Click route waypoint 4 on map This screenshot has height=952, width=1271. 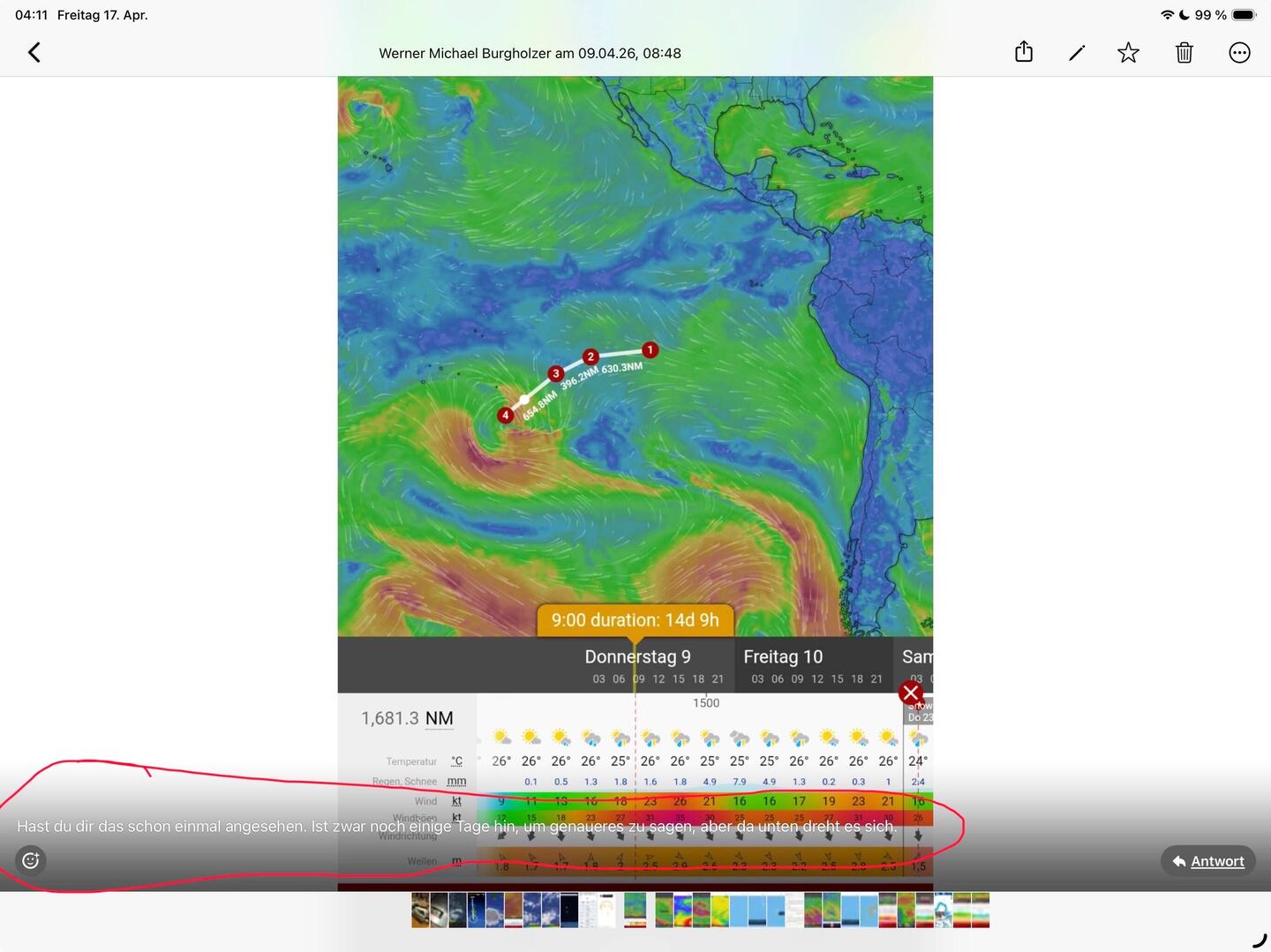pyautogui.click(x=505, y=416)
